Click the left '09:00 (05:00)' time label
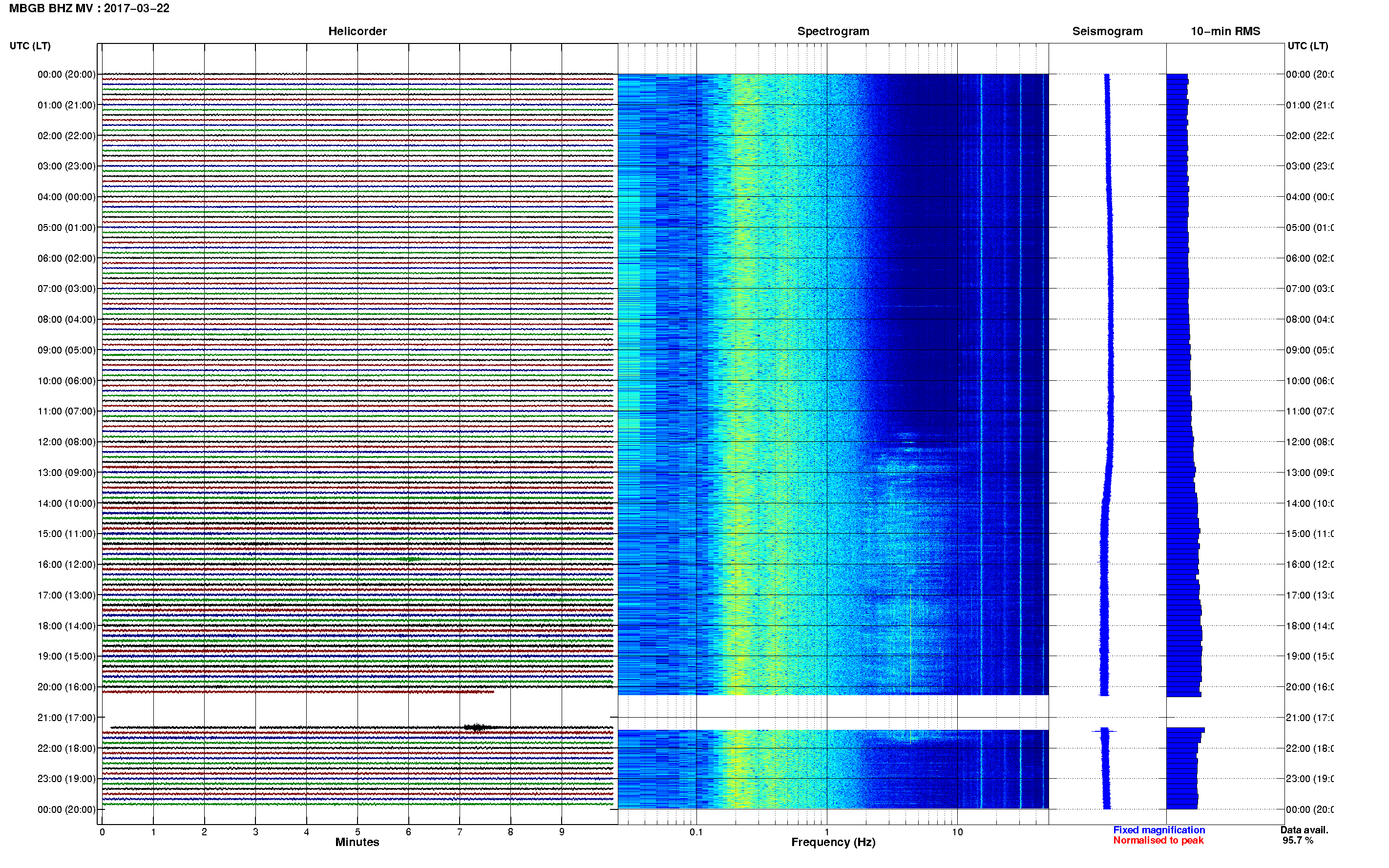Image resolution: width=1389 pixels, height=868 pixels. [66, 350]
